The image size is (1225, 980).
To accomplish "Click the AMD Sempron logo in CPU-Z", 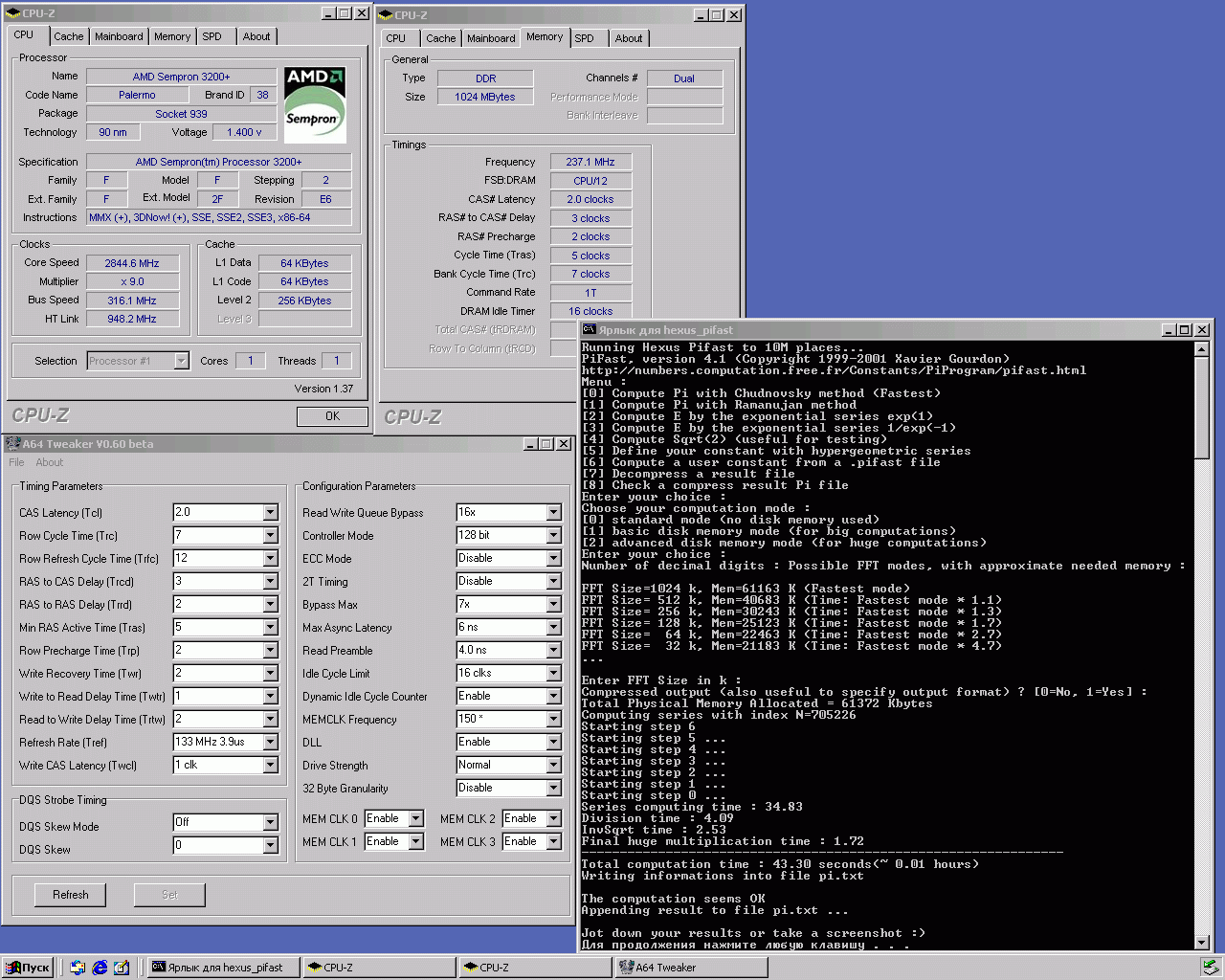I will click(x=315, y=104).
